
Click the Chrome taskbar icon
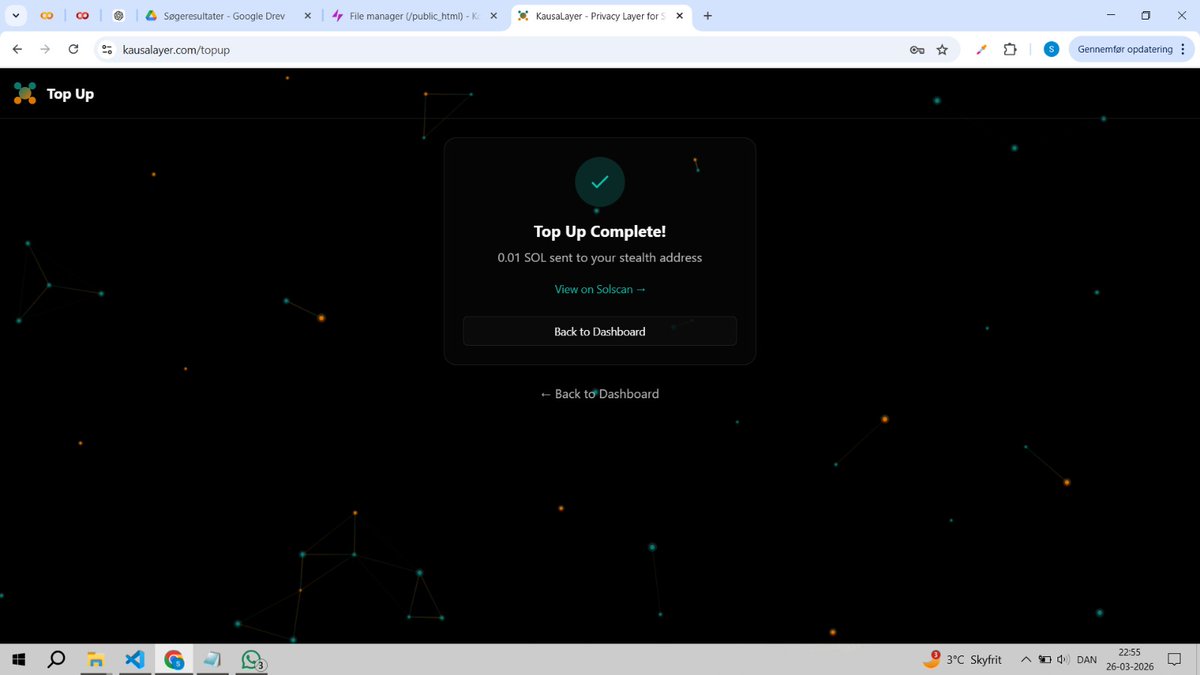(174, 660)
